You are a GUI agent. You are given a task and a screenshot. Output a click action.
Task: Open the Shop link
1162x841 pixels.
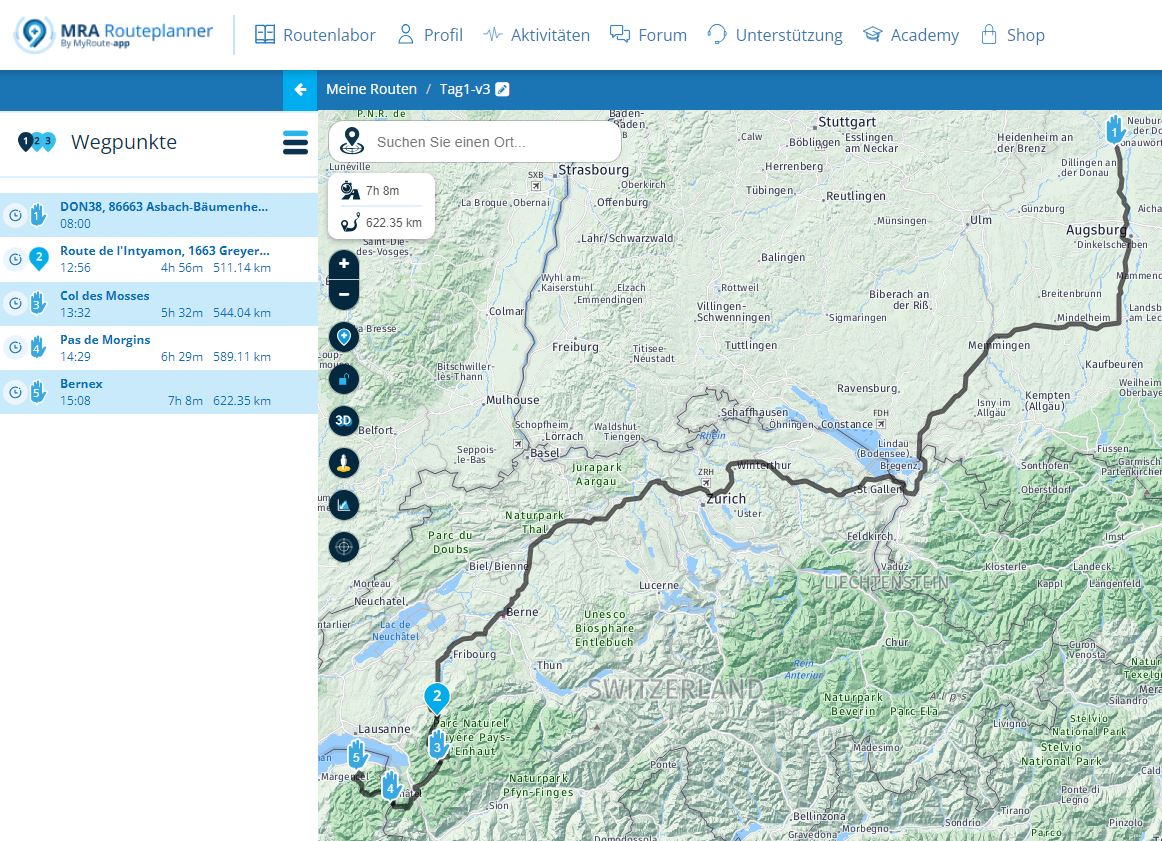tap(1012, 35)
